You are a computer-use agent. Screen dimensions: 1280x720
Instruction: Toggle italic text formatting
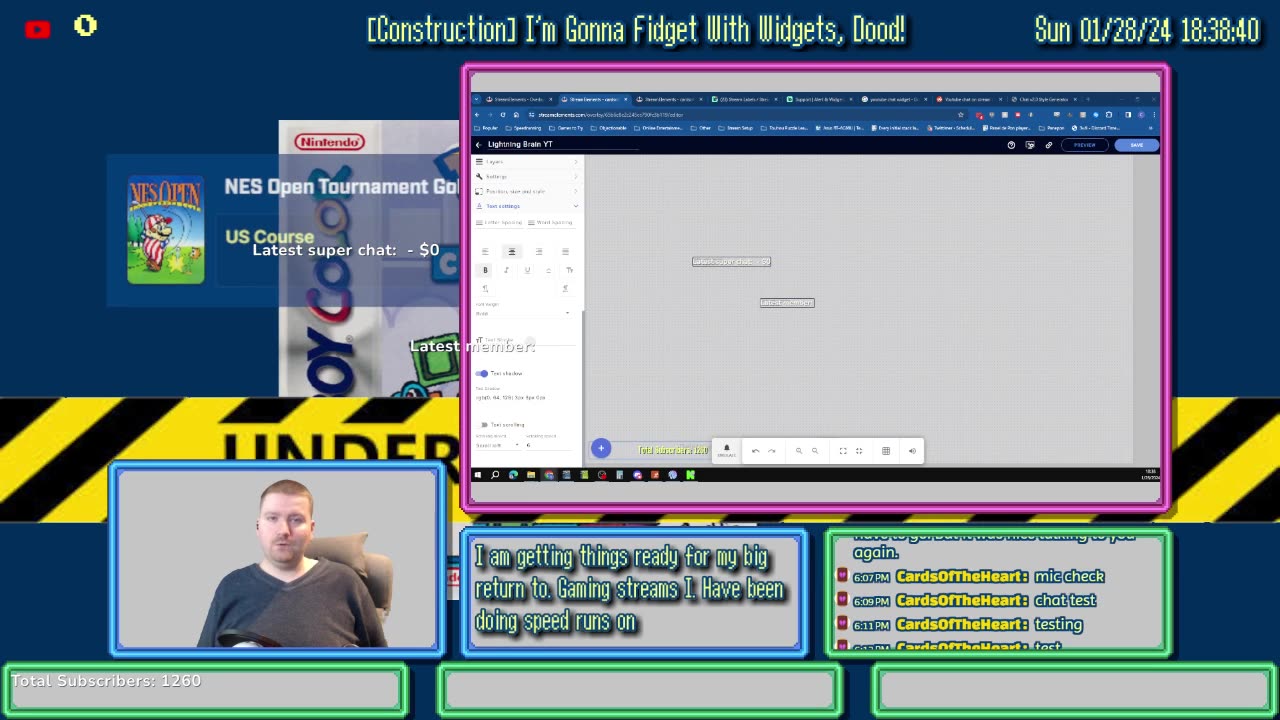(x=506, y=270)
